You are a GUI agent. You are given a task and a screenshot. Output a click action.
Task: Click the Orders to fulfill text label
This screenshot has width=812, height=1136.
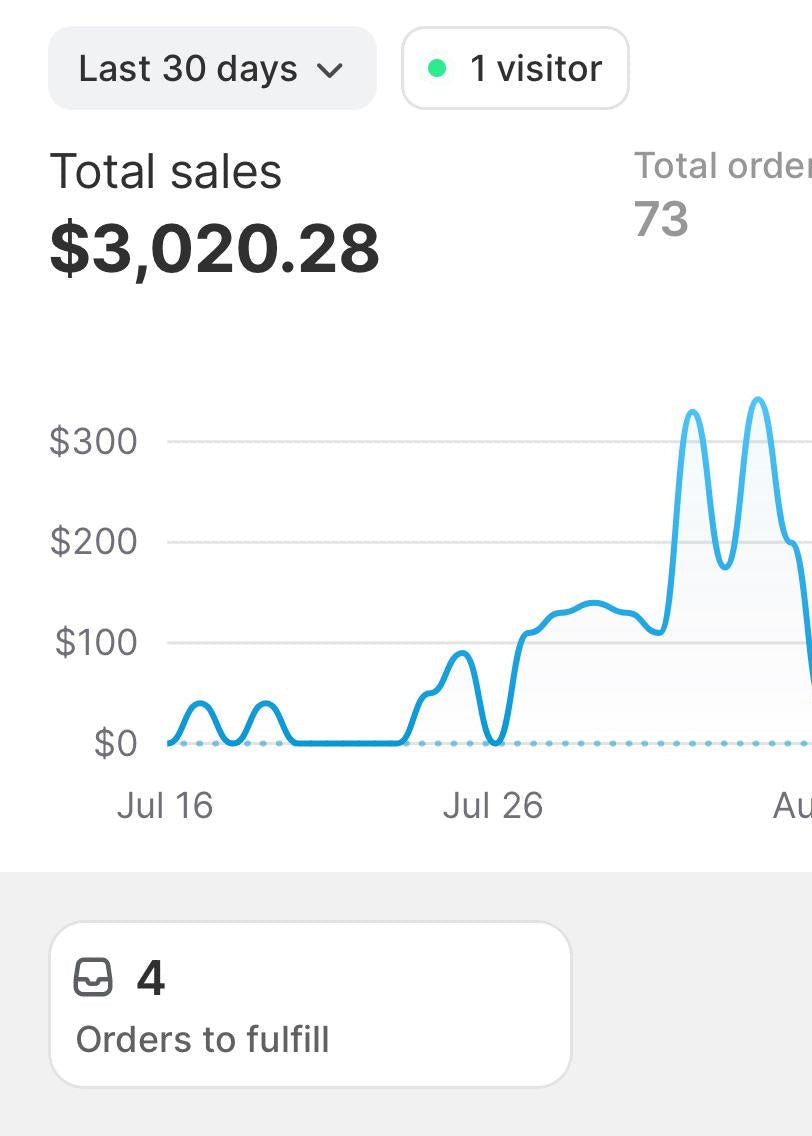[x=203, y=1039]
